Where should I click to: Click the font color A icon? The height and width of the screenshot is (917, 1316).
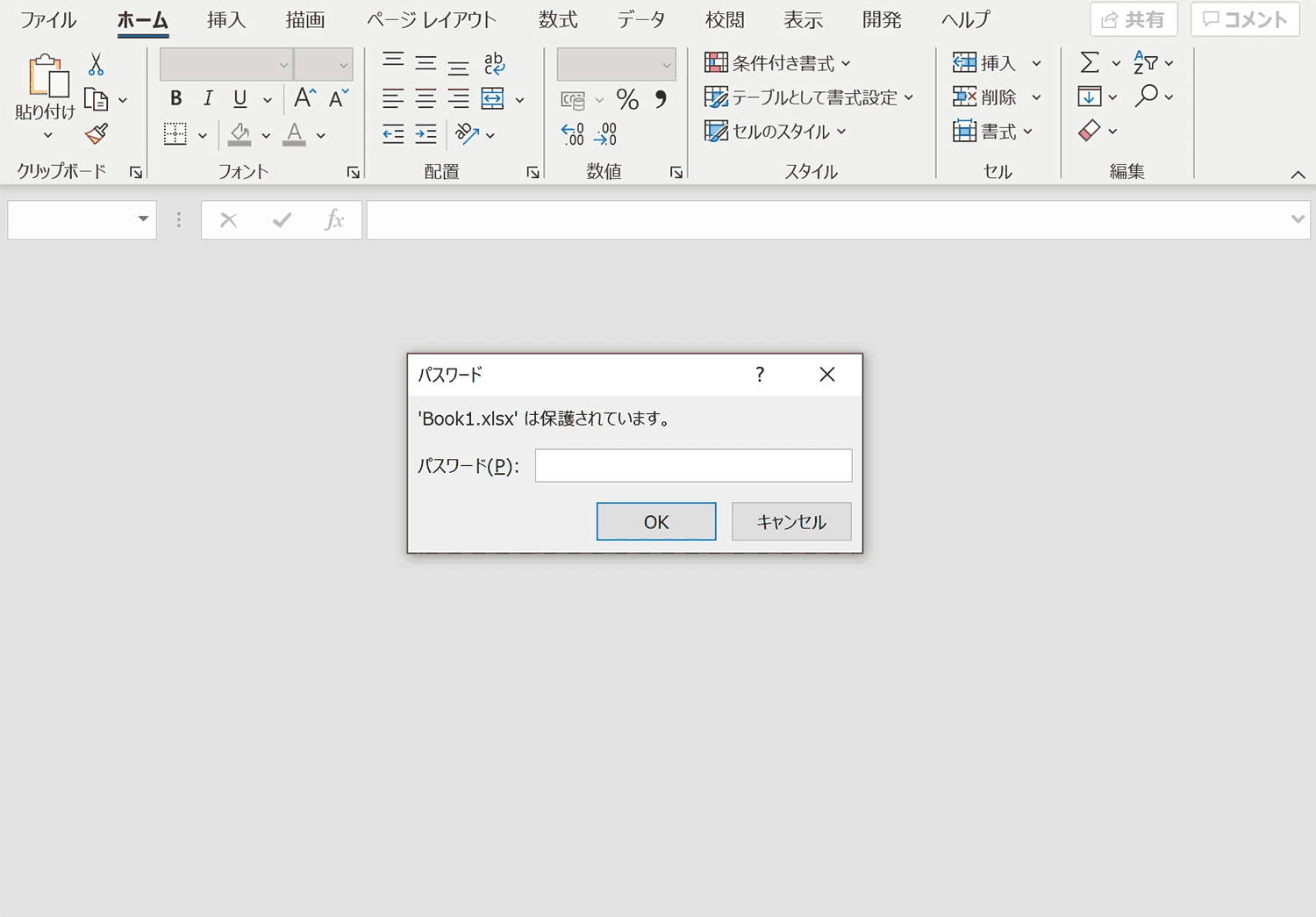tap(295, 134)
